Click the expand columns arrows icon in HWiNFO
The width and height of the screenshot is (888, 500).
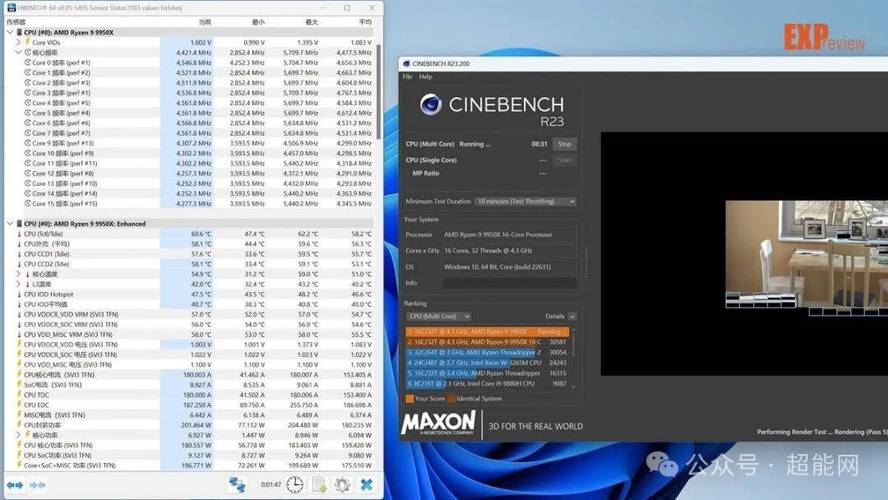click(15, 485)
